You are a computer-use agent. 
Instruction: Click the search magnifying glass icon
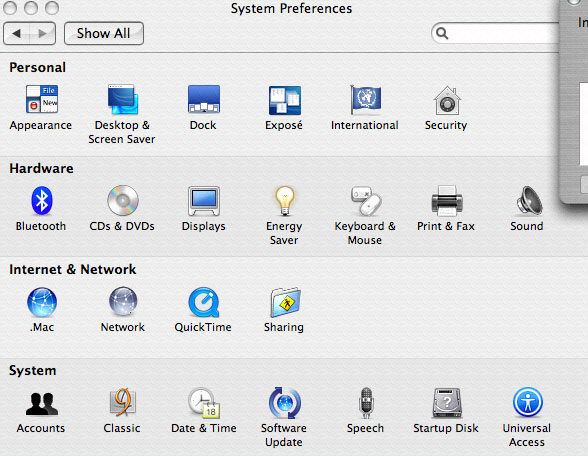click(x=442, y=33)
